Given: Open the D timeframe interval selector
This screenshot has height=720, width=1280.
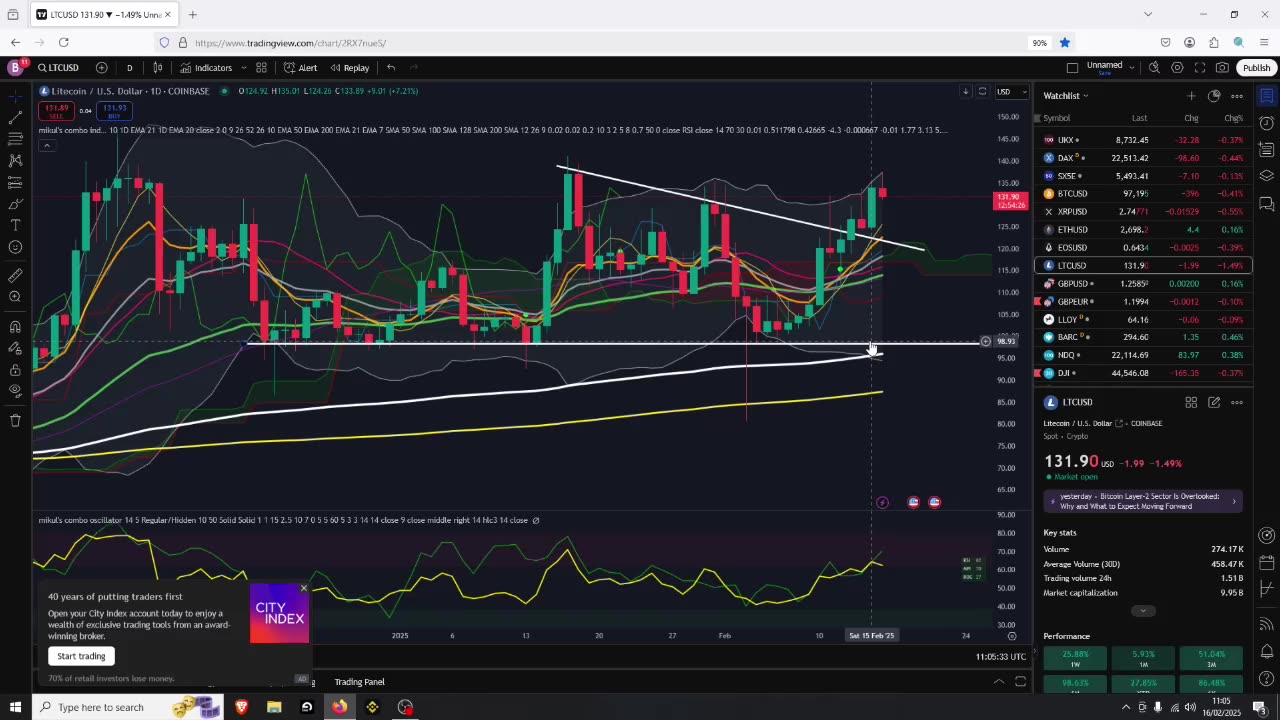Looking at the screenshot, I should (x=129, y=68).
